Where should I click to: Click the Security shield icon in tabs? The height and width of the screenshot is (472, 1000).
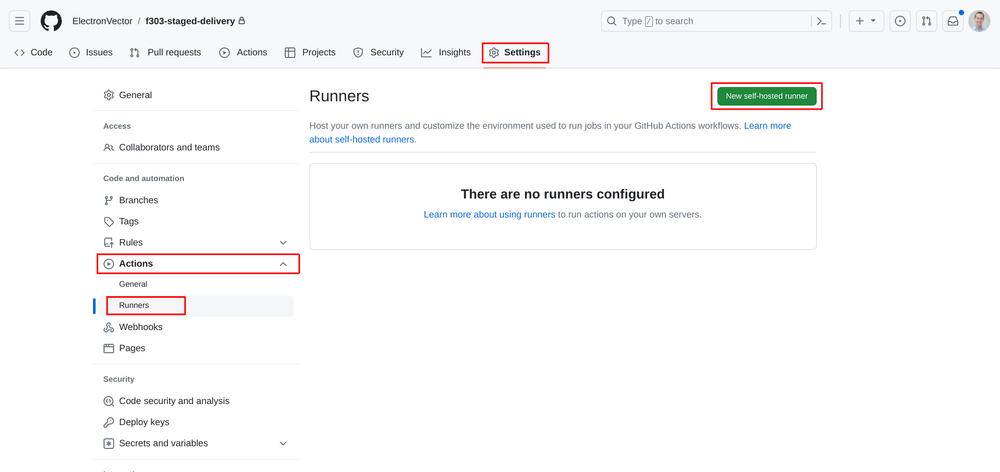(358, 52)
